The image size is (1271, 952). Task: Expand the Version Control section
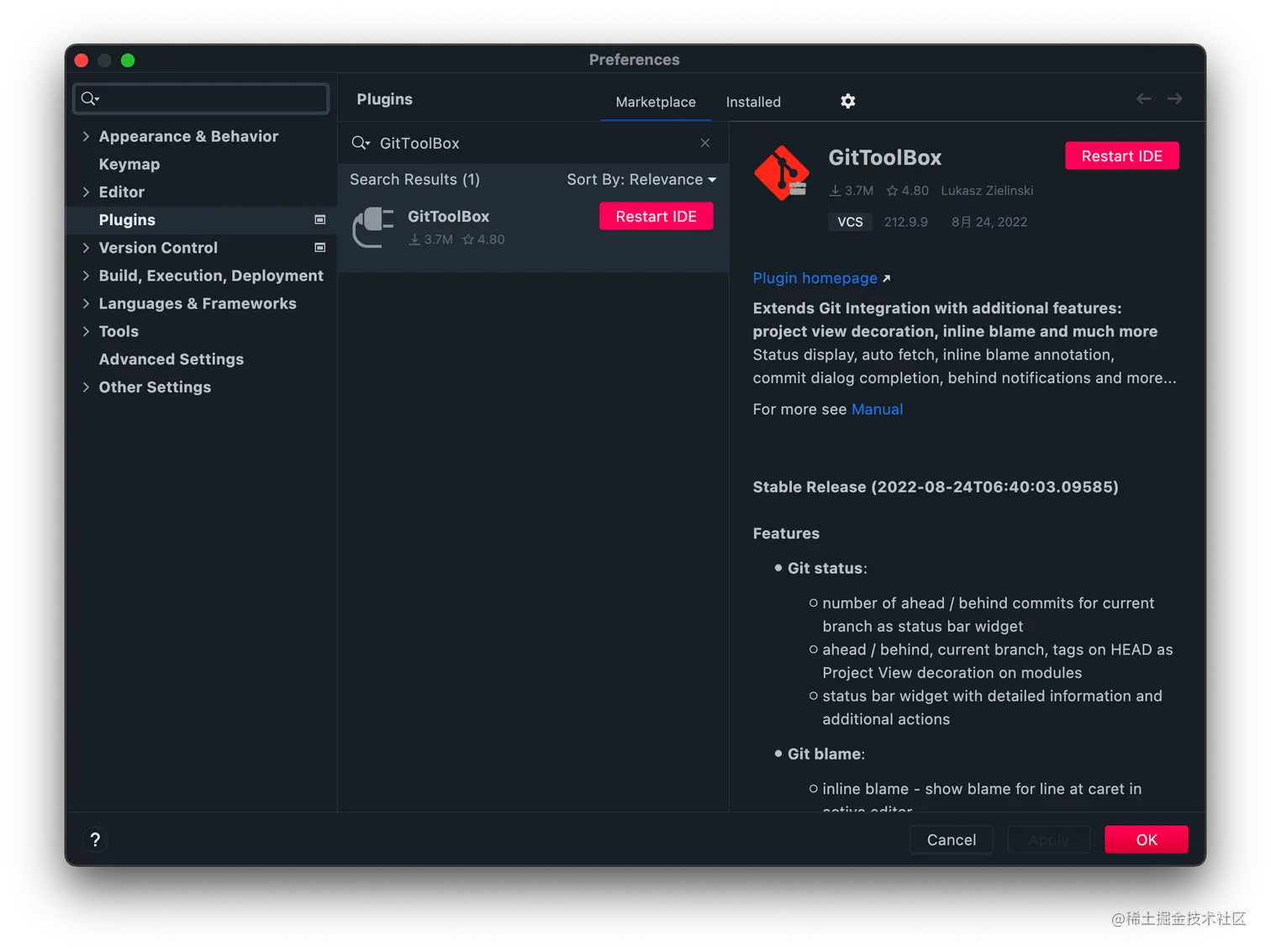[86, 247]
